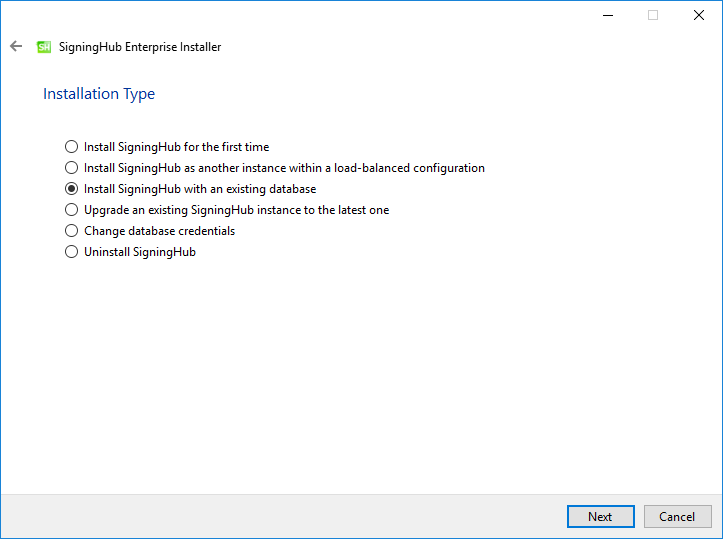Pick the Upgrade existing instance radio circle
Screen dimensions: 723x539
point(71,210)
